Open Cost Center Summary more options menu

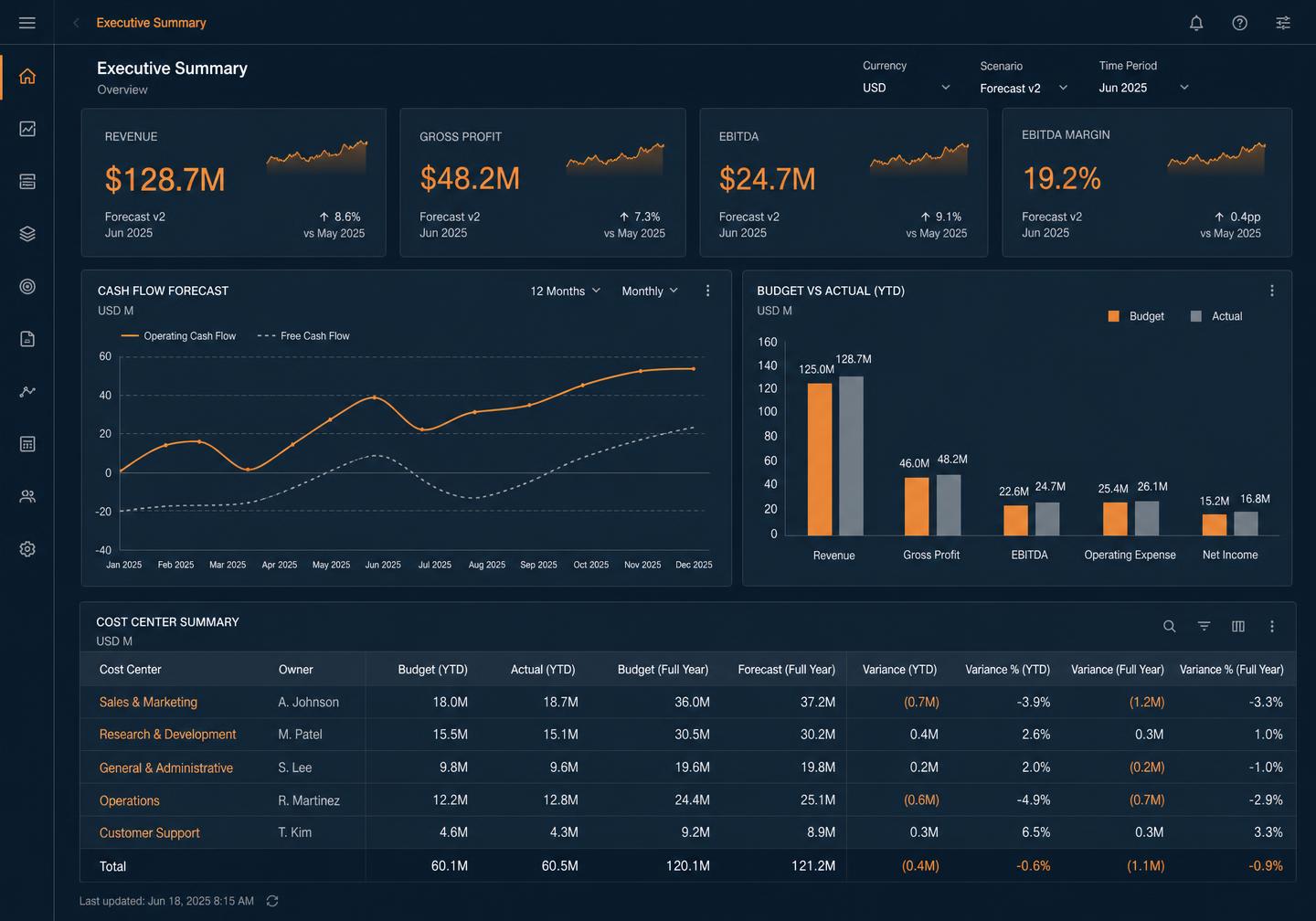point(1272,626)
